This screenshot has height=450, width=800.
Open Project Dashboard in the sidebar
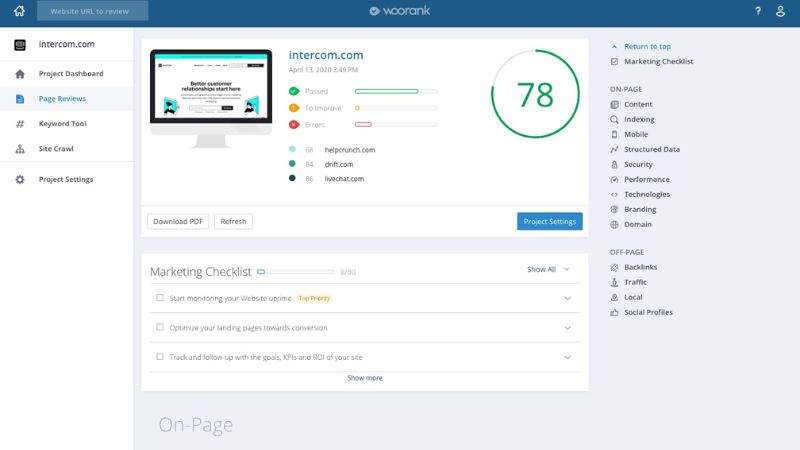click(x=70, y=74)
